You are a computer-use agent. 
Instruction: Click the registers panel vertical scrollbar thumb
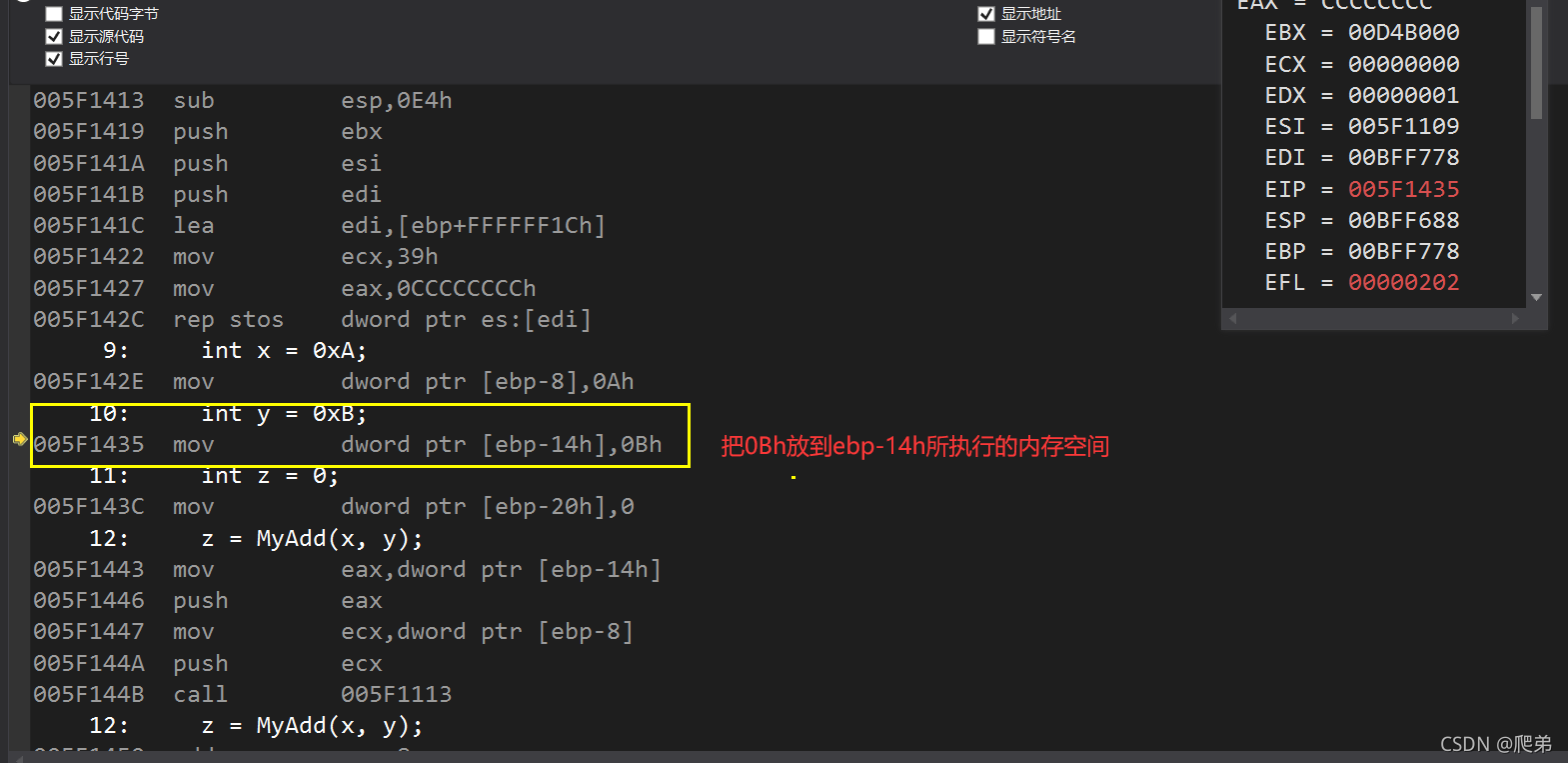pos(1536,62)
